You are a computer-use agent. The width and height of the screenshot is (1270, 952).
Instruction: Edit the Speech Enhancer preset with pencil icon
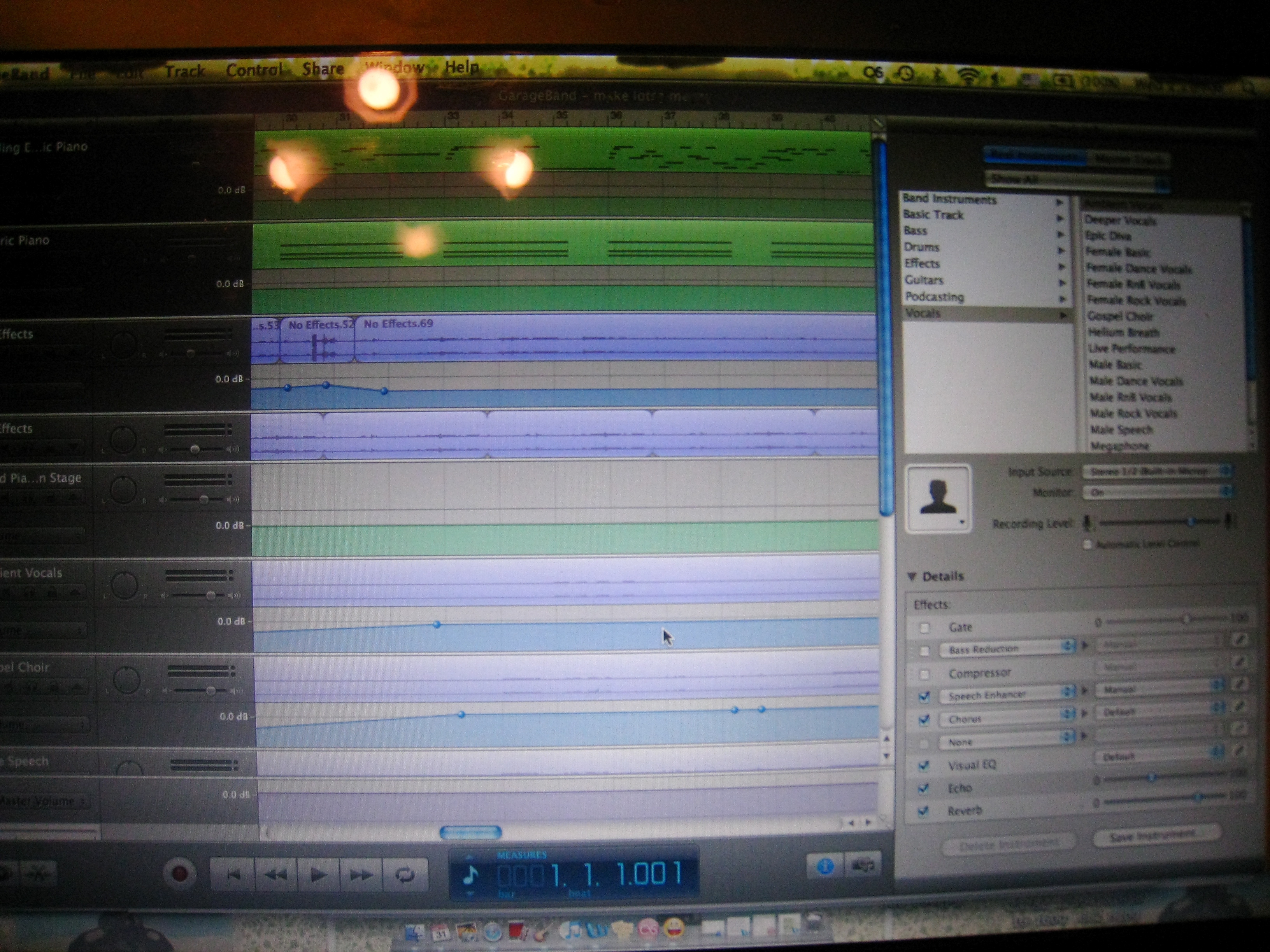click(1239, 684)
